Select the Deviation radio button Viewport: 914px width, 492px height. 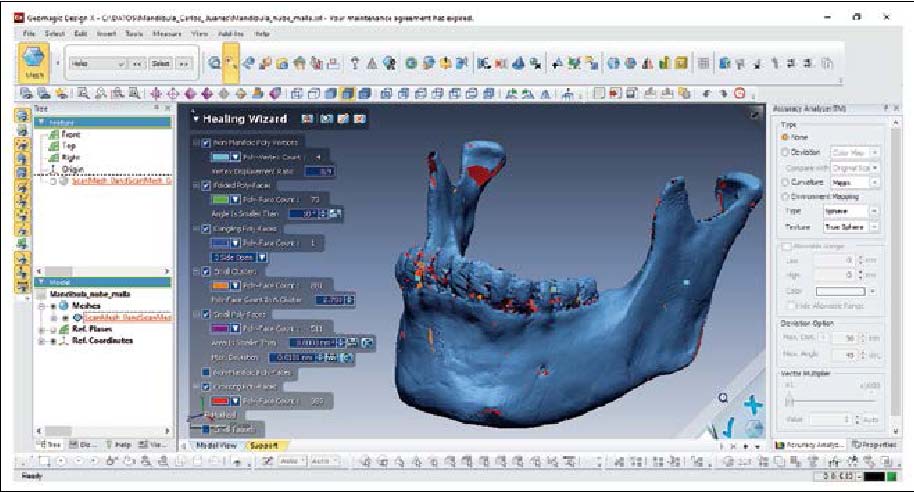[785, 153]
